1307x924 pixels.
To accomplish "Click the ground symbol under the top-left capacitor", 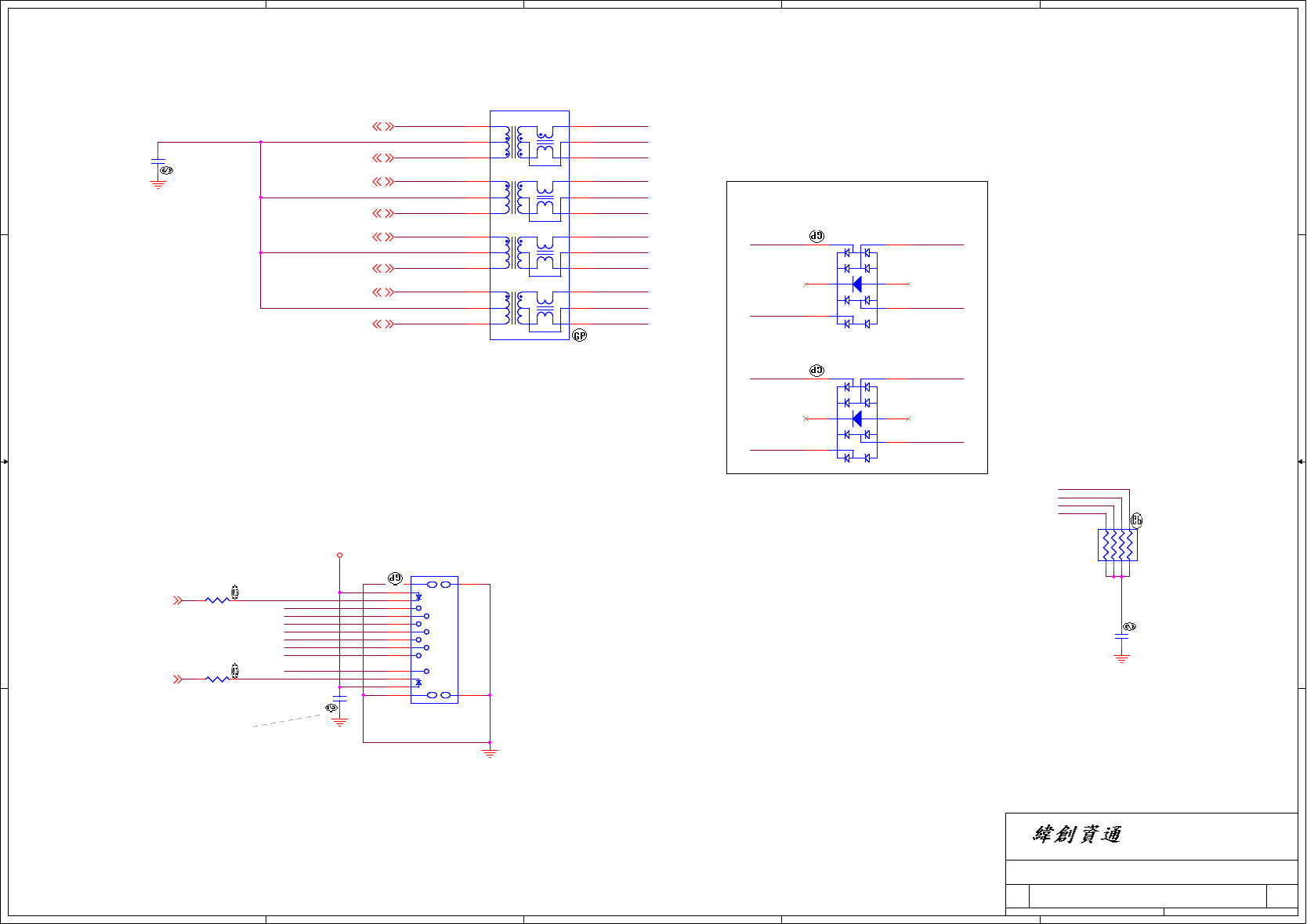I will click(158, 185).
